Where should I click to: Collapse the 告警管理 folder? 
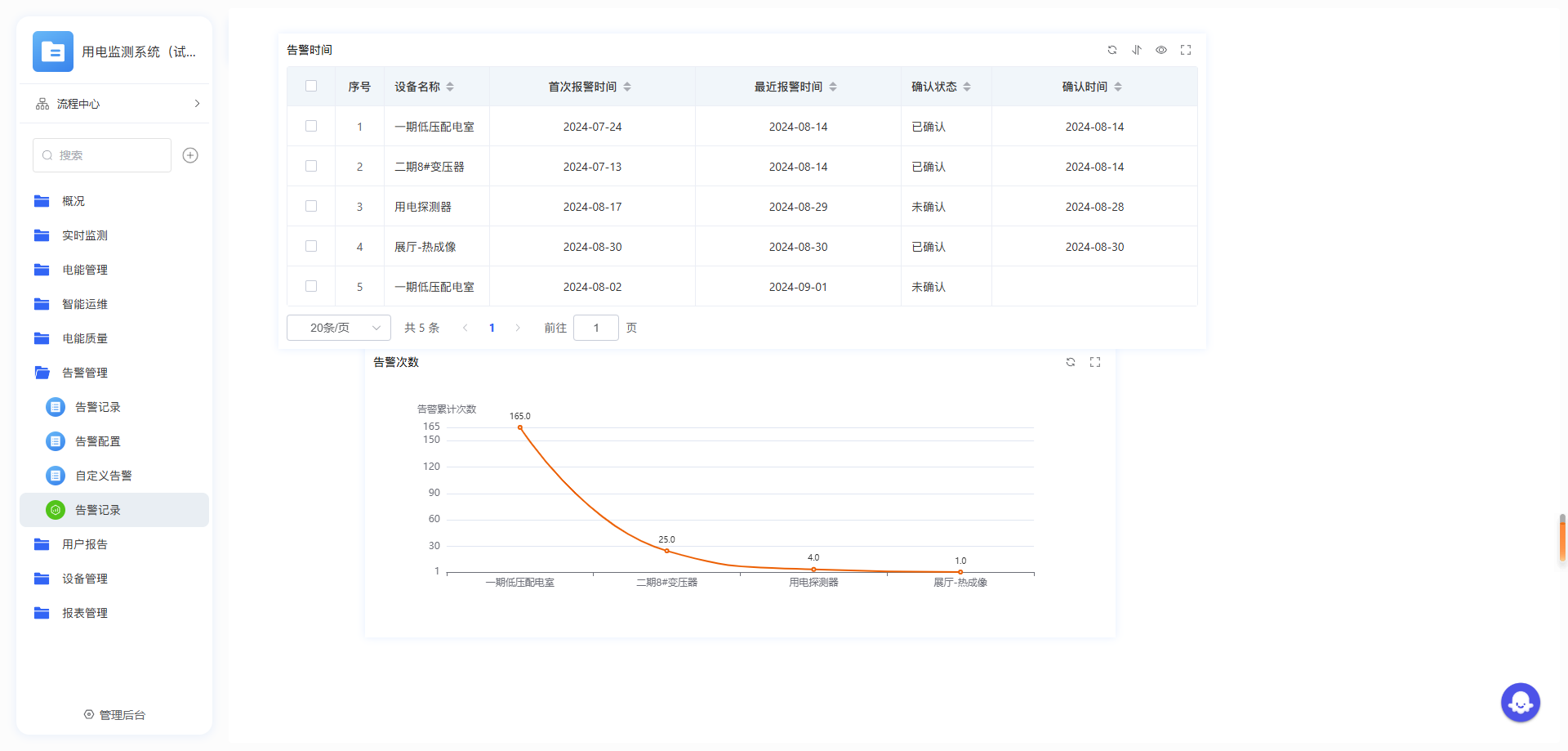(84, 373)
